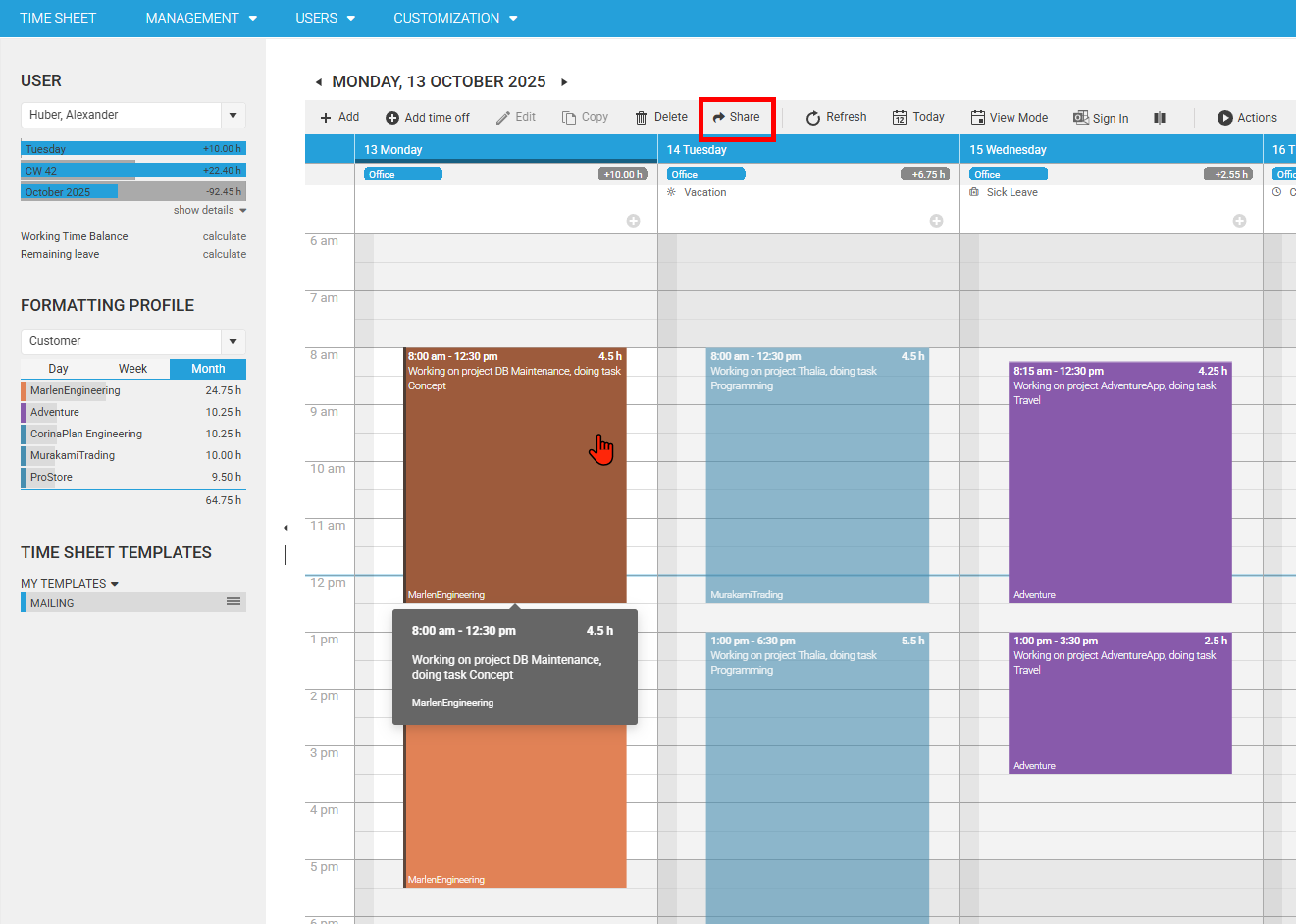Image resolution: width=1296 pixels, height=924 pixels.
Task: Click the column layout icon beside Sign In
Action: click(1160, 118)
